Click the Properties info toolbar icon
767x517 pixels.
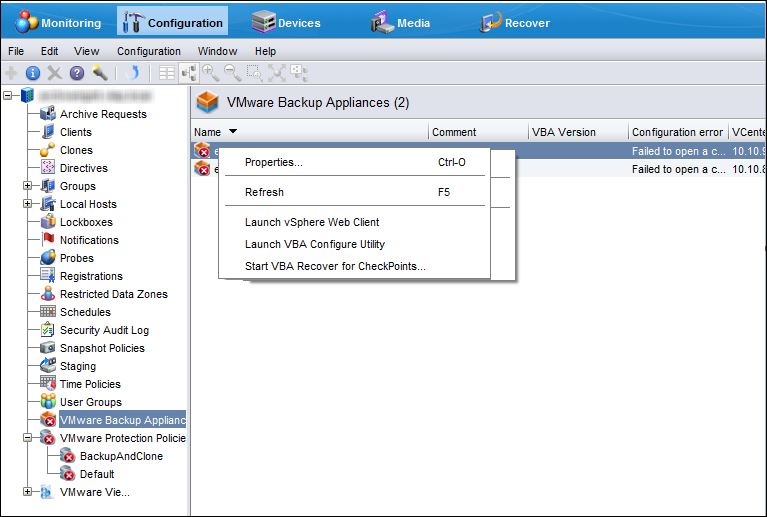(x=32, y=73)
